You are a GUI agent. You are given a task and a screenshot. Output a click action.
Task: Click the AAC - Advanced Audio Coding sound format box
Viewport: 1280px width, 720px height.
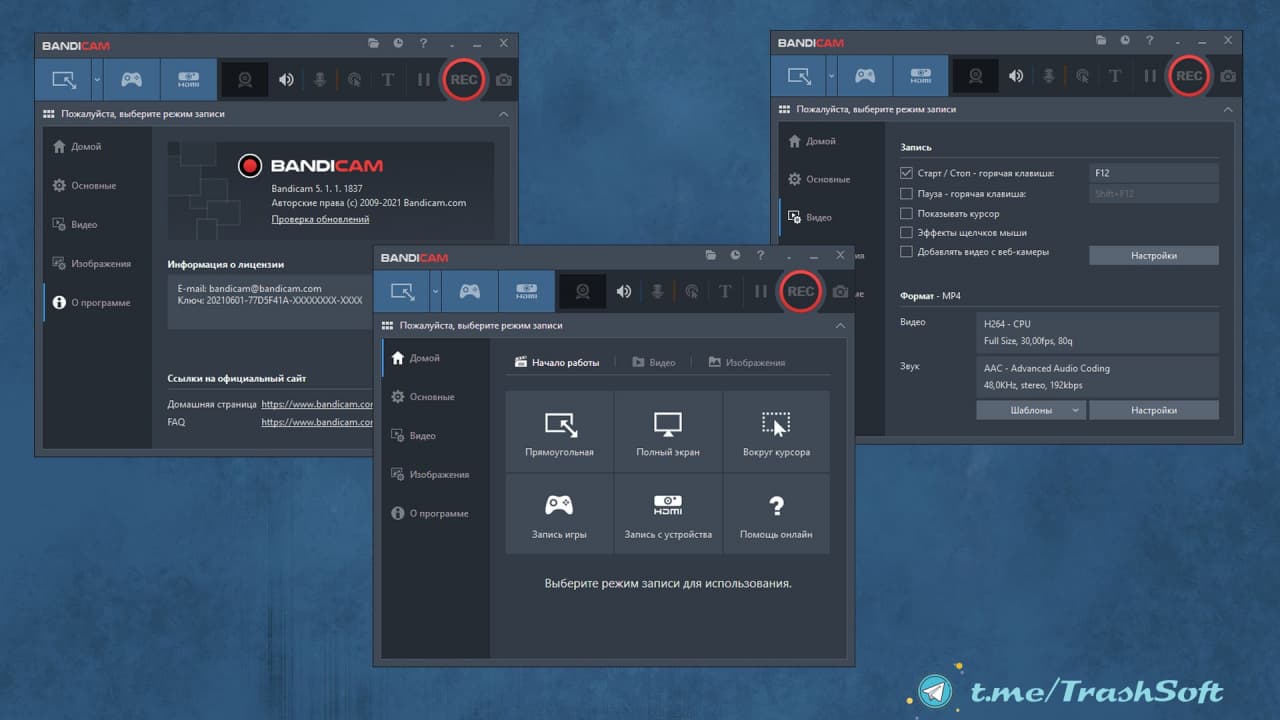pos(1098,376)
